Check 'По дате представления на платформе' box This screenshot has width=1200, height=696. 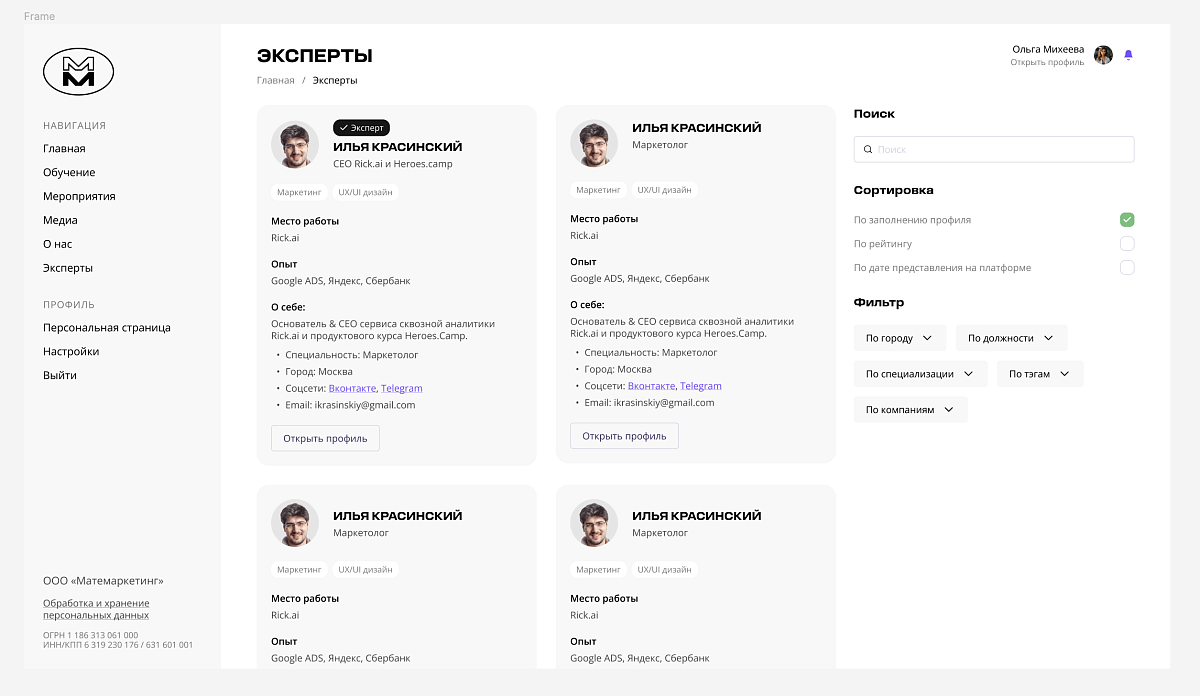1127,268
